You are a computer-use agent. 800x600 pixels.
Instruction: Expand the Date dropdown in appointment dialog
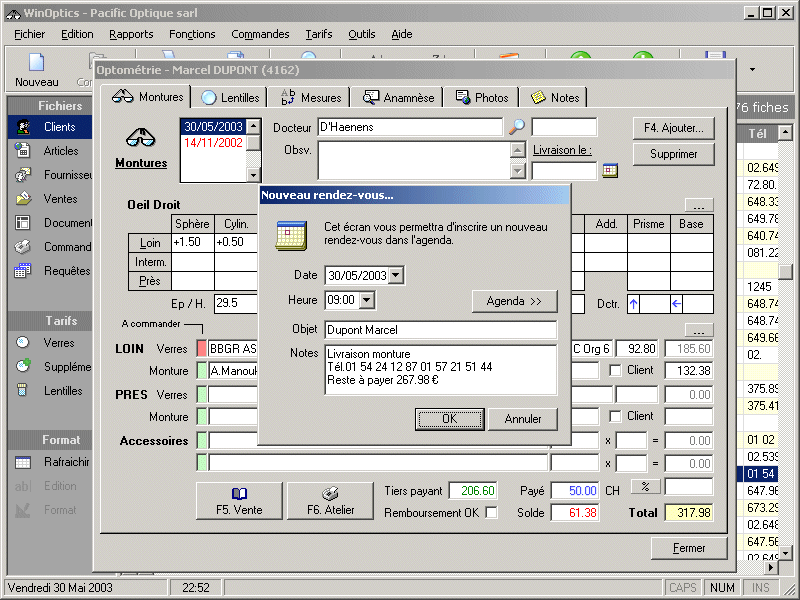pyautogui.click(x=397, y=275)
